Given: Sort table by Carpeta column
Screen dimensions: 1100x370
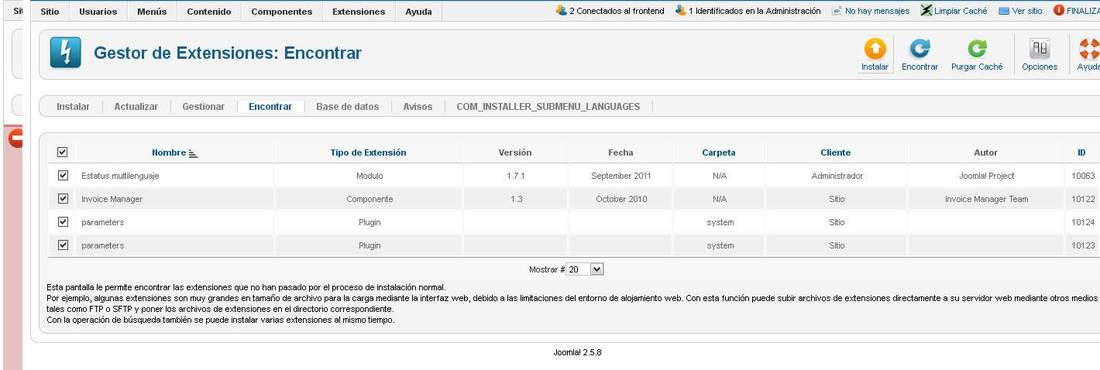Looking at the screenshot, I should pyautogui.click(x=719, y=152).
